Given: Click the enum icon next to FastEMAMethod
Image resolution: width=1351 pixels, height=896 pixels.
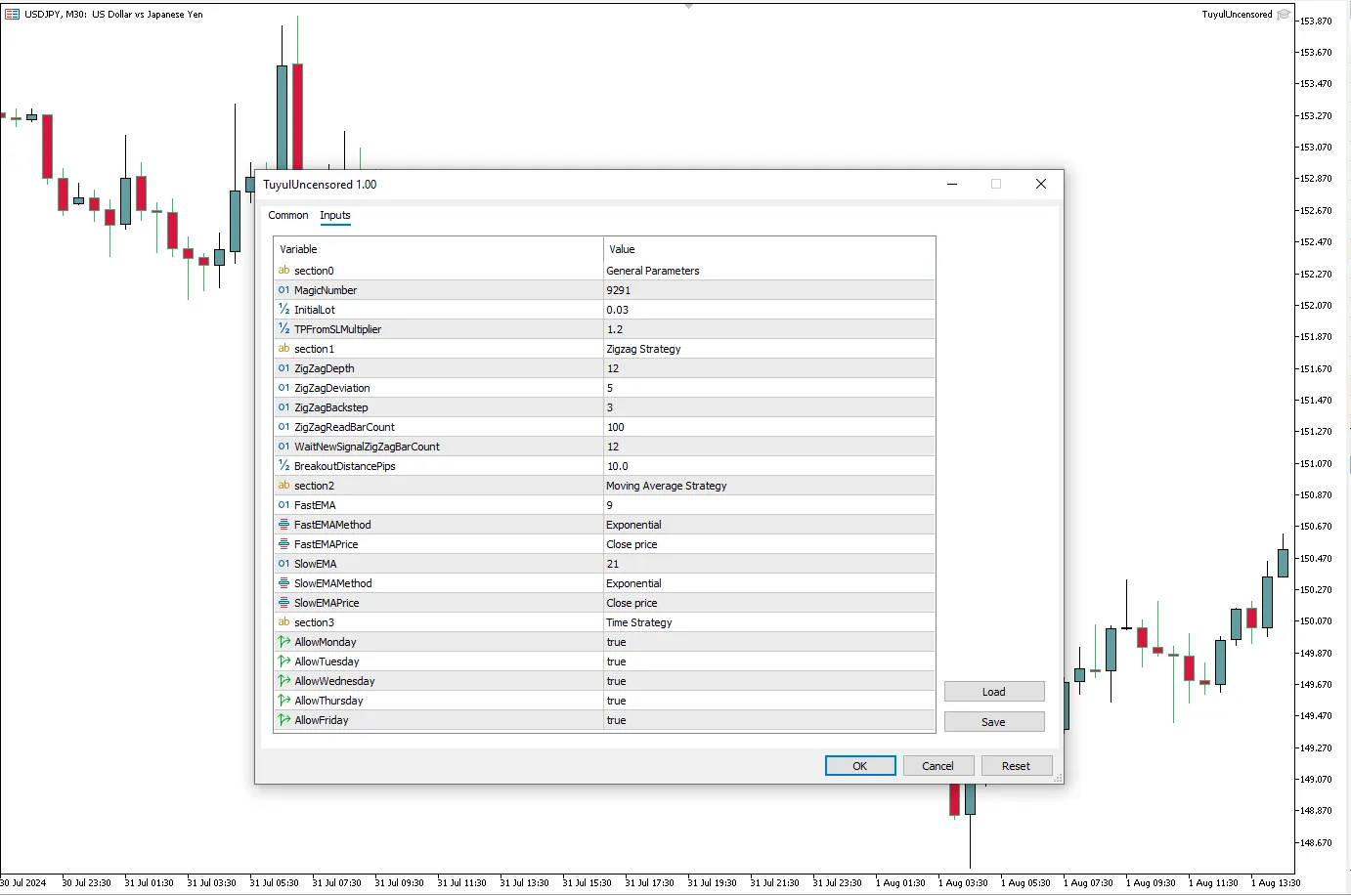Looking at the screenshot, I should (283, 525).
